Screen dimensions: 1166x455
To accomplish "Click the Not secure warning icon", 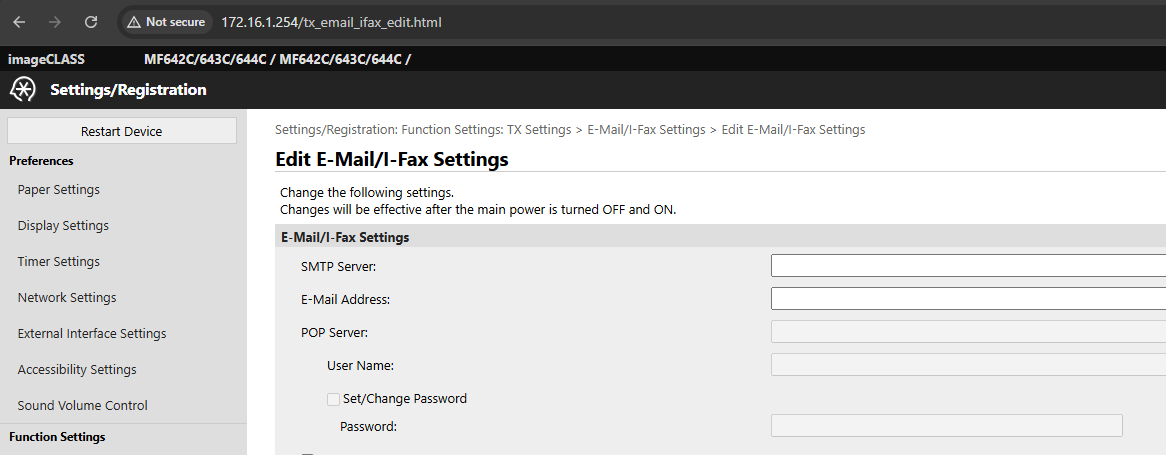I will [x=134, y=22].
